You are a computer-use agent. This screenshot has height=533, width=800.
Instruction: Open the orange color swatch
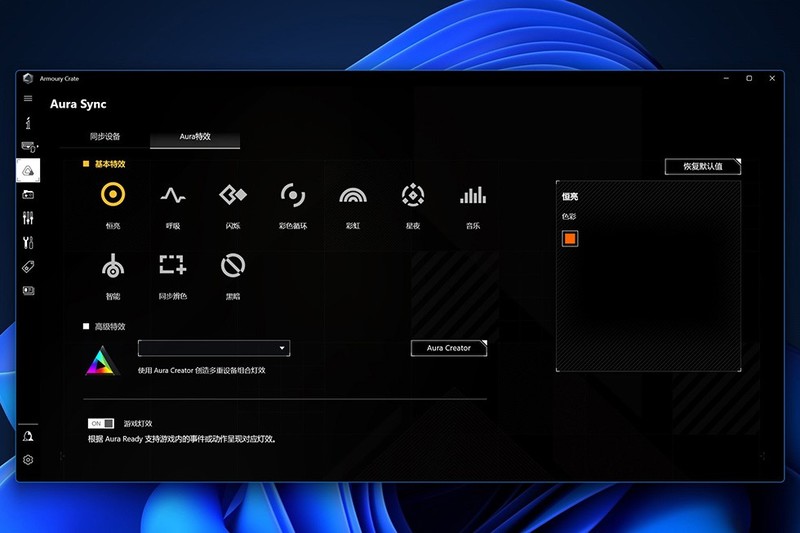tap(570, 238)
